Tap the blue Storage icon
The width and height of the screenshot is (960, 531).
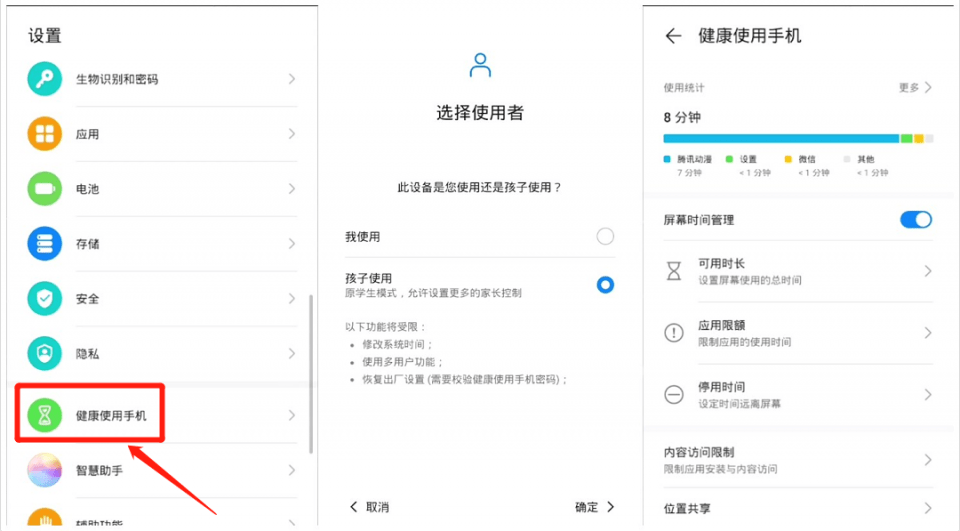(45, 244)
